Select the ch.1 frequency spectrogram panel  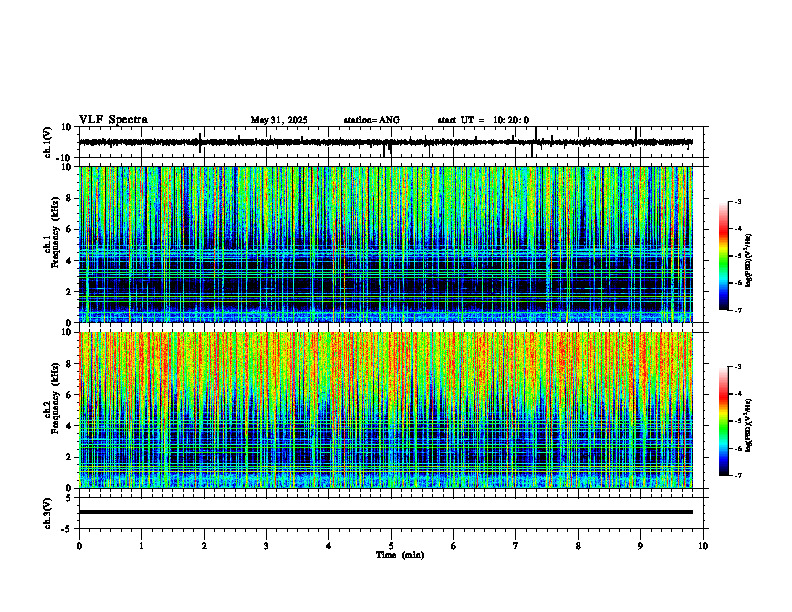385,244
